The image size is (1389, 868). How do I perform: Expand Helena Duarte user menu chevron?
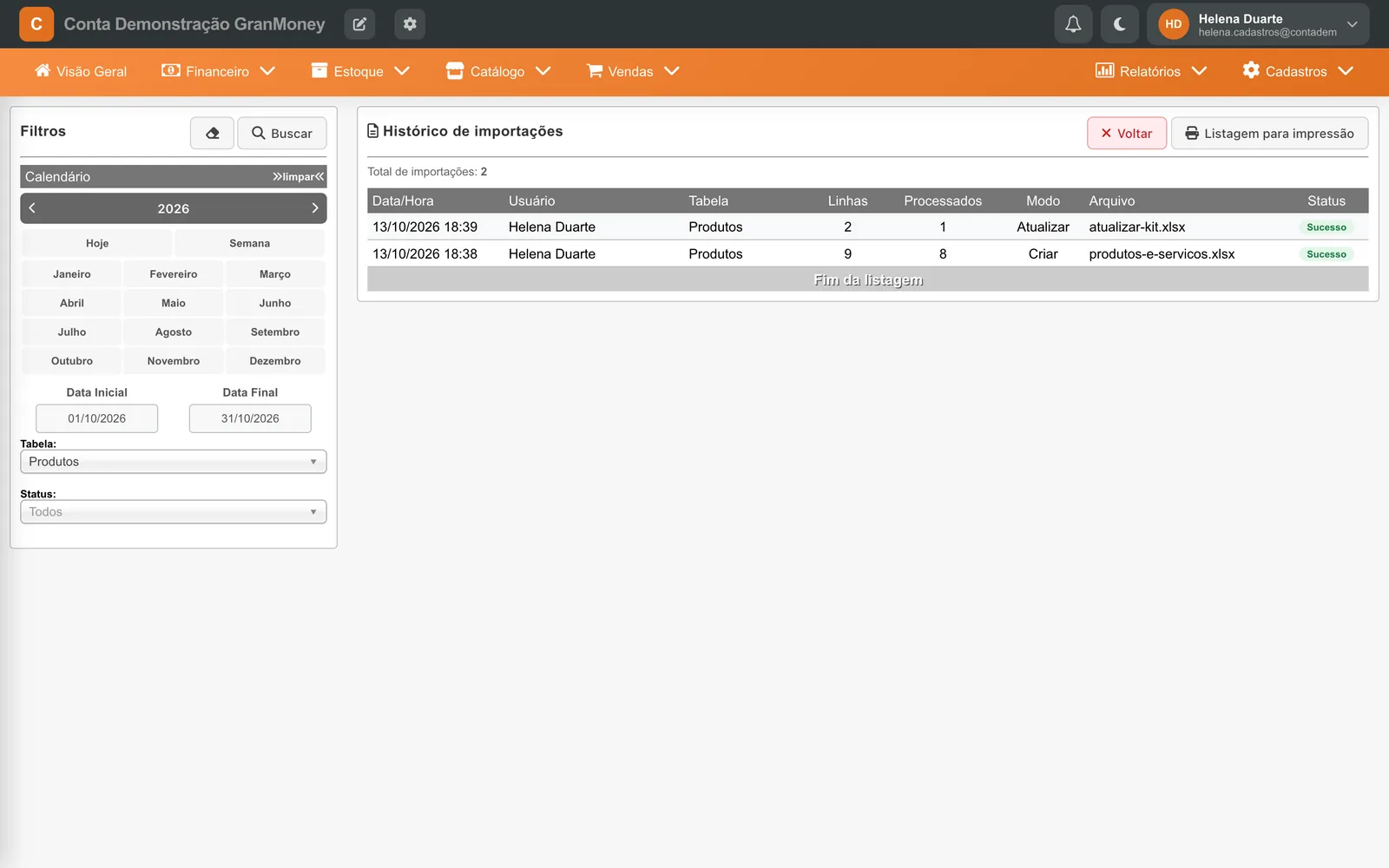point(1352,24)
